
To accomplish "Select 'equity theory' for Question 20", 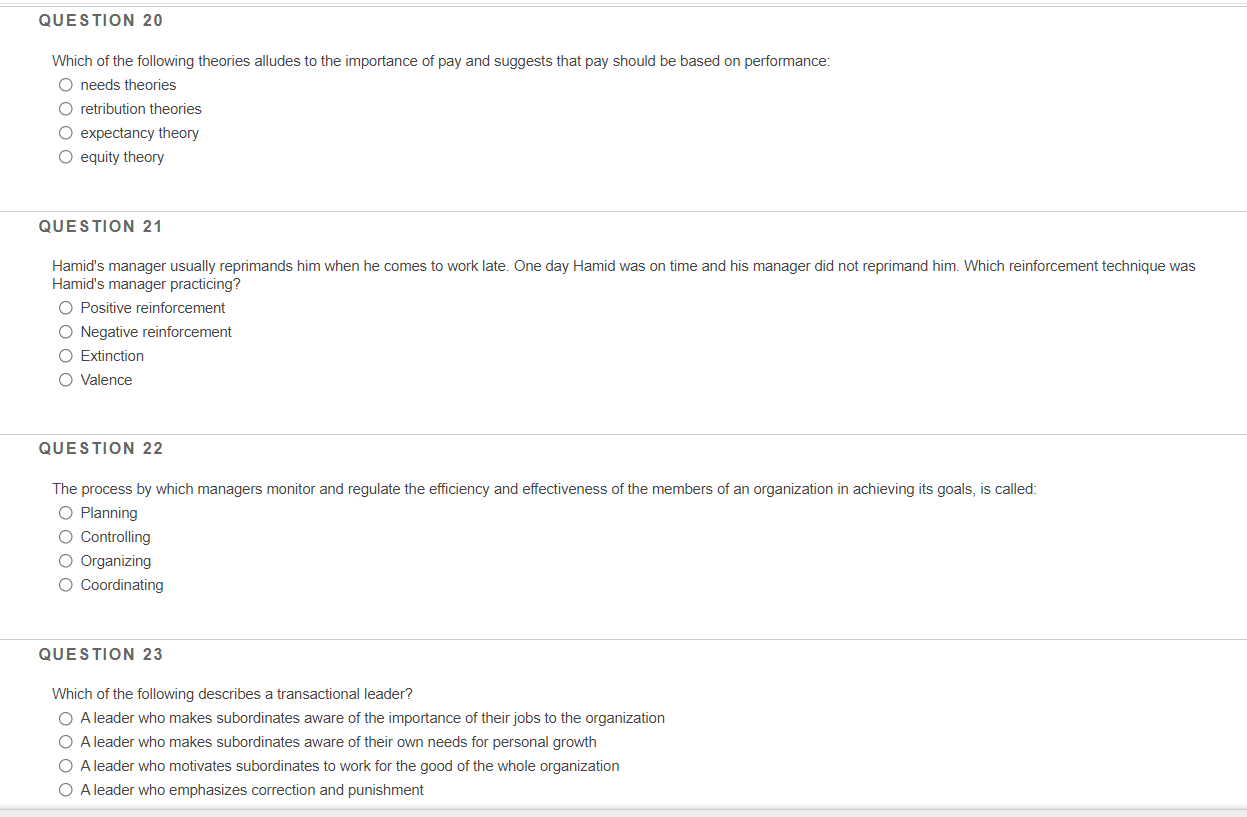I will (x=65, y=156).
